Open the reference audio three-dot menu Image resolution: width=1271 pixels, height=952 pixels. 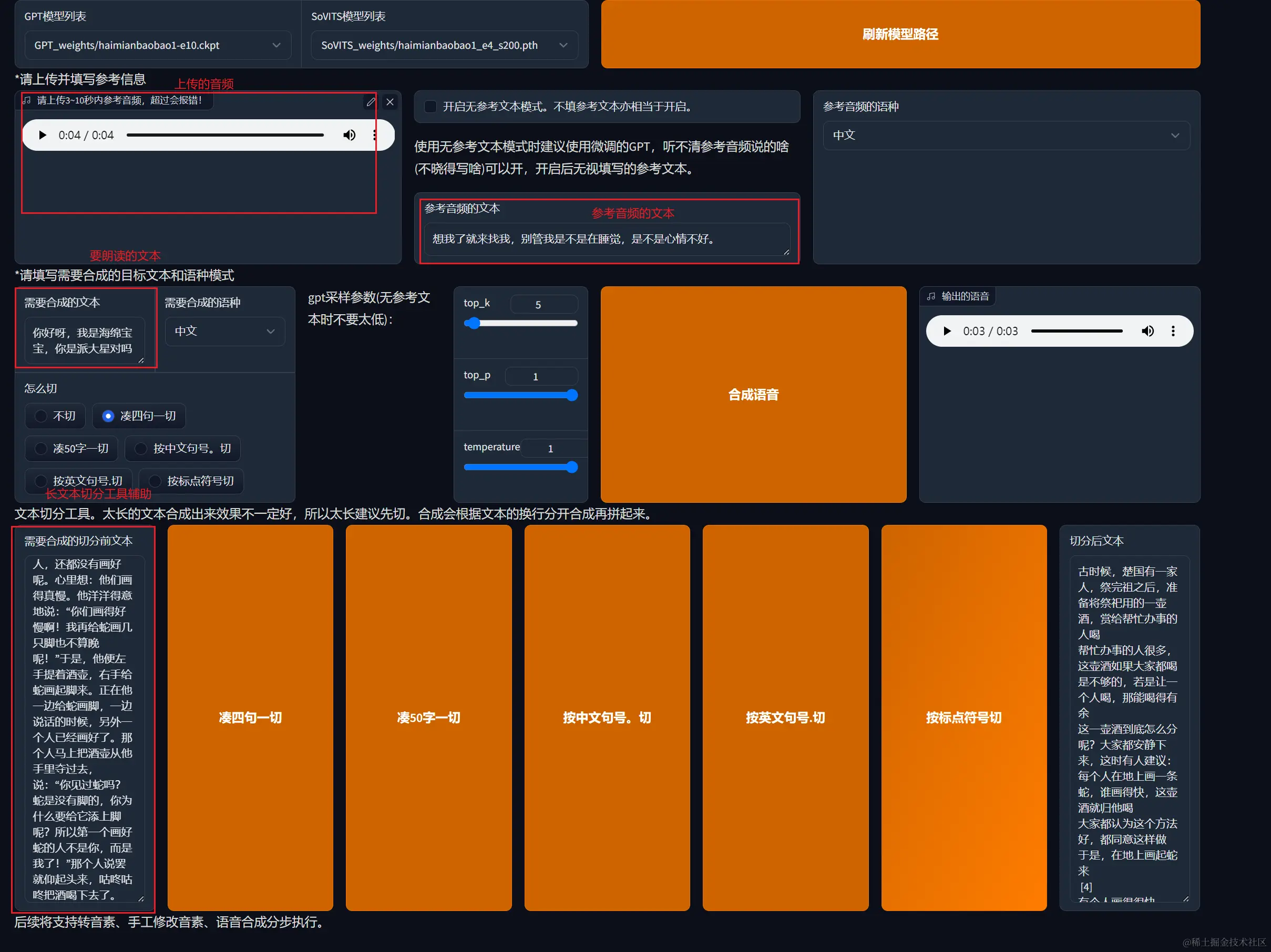pyautogui.click(x=375, y=135)
